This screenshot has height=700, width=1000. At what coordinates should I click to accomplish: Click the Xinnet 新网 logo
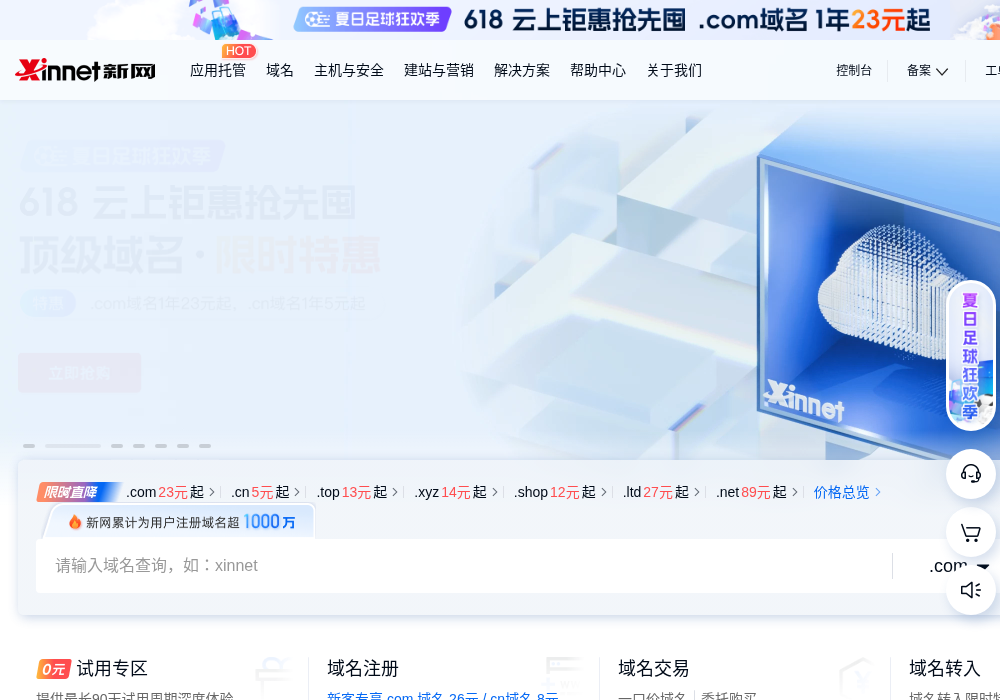coord(85,70)
